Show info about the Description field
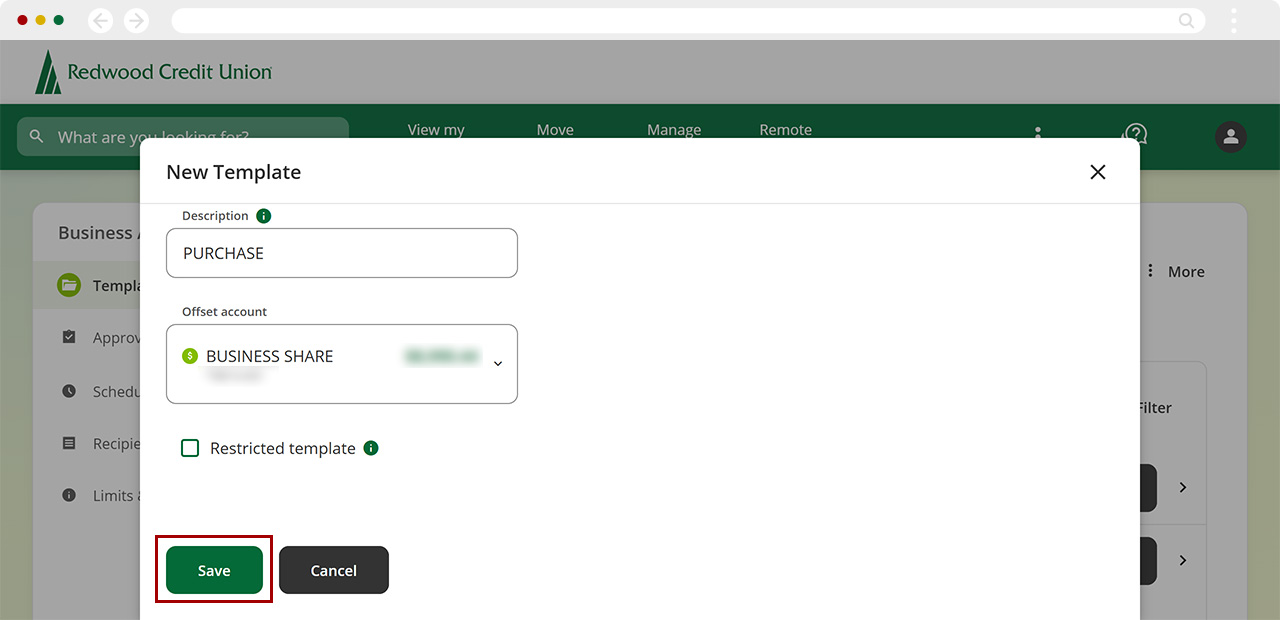Image resolution: width=1280 pixels, height=620 pixels. [264, 216]
